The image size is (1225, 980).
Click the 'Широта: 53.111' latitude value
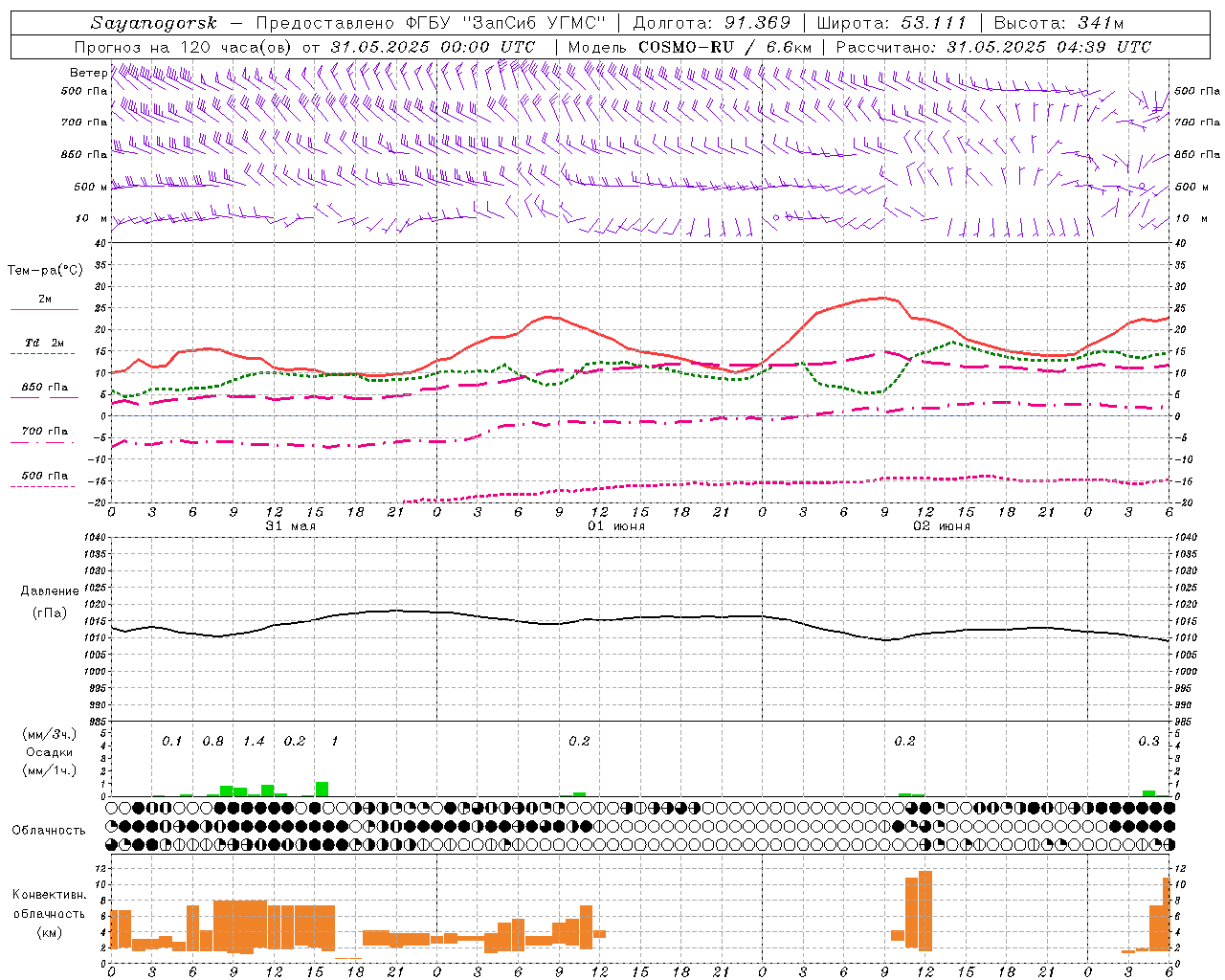(892, 23)
